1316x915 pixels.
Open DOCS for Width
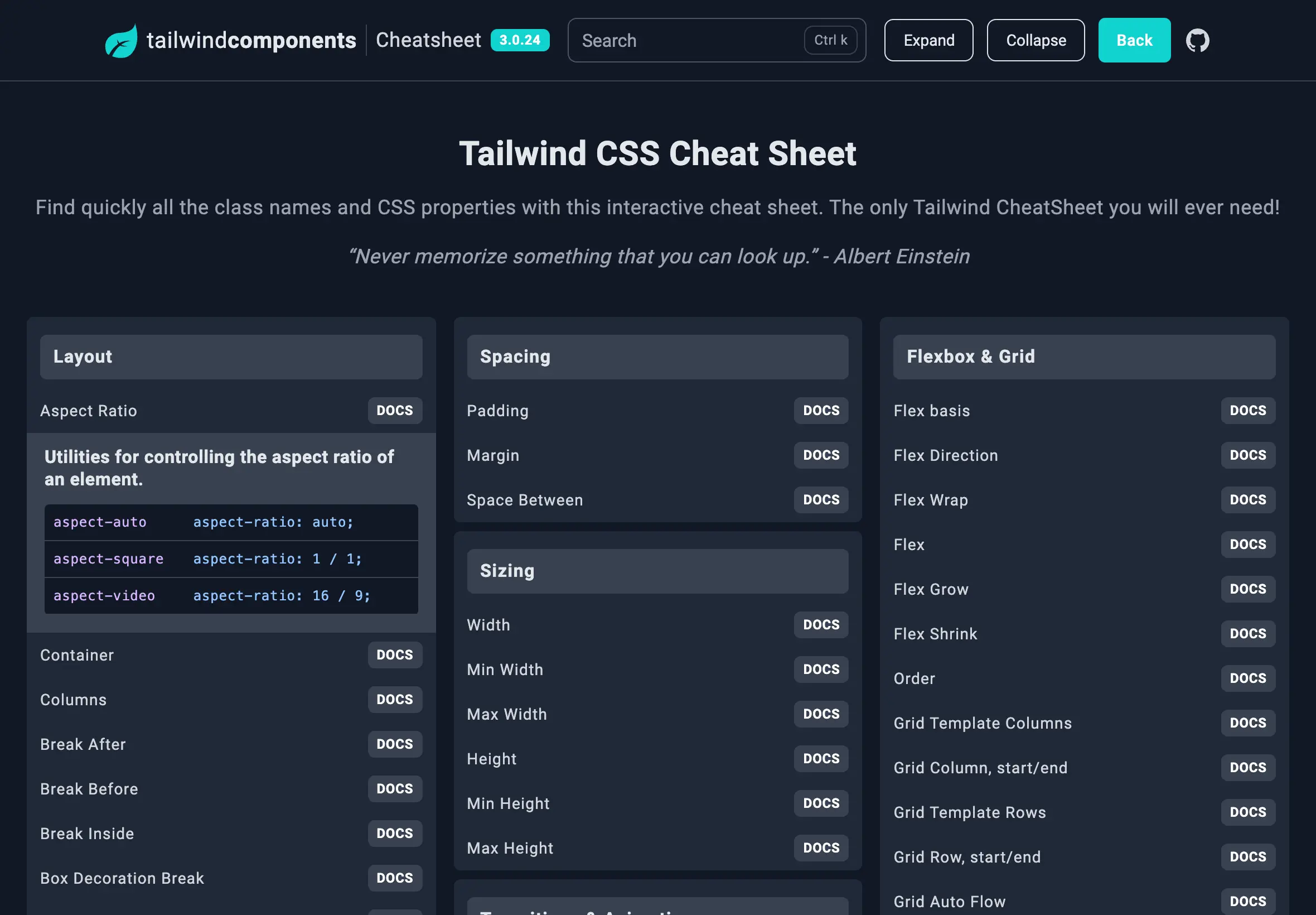[821, 625]
